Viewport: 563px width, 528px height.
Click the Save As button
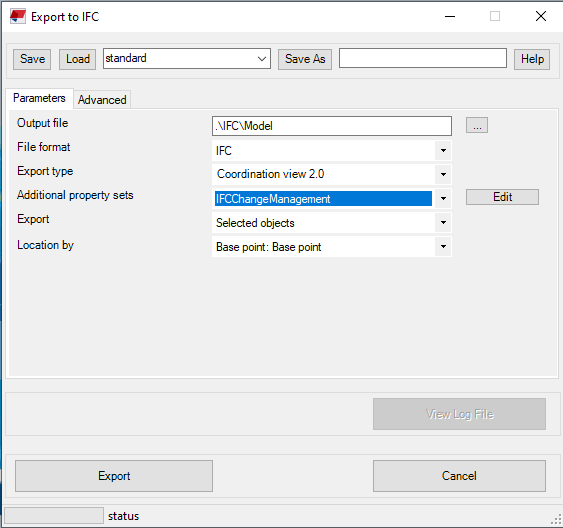click(305, 59)
